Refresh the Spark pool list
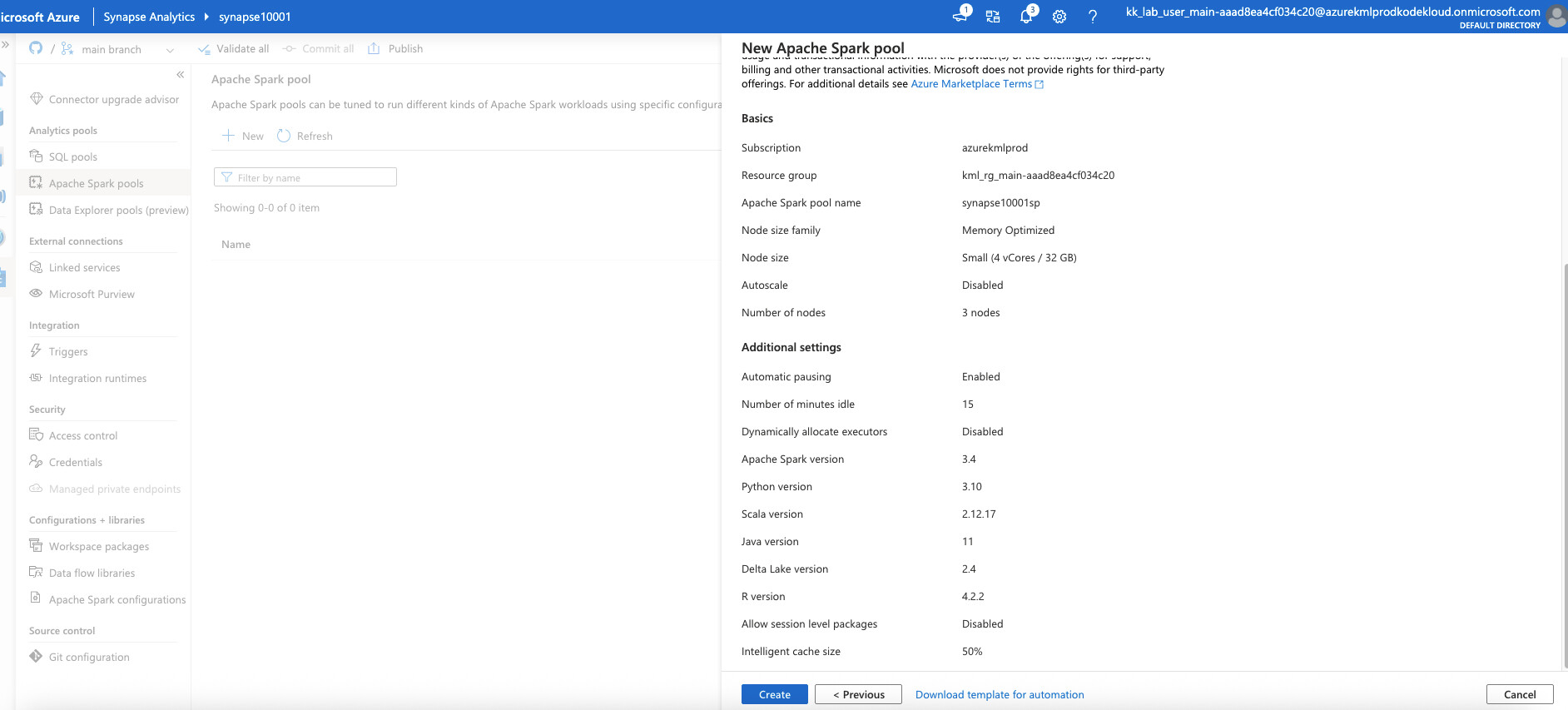 point(305,136)
